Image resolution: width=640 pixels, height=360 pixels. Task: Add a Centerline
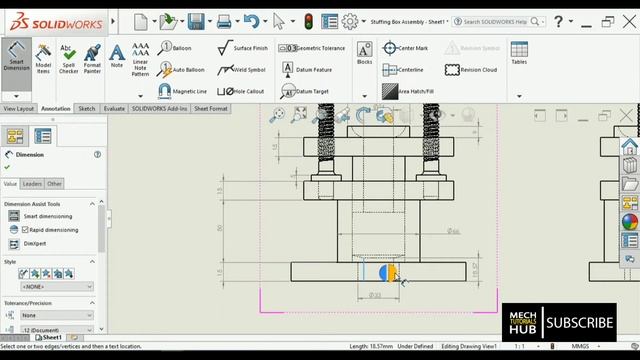tap(403, 70)
